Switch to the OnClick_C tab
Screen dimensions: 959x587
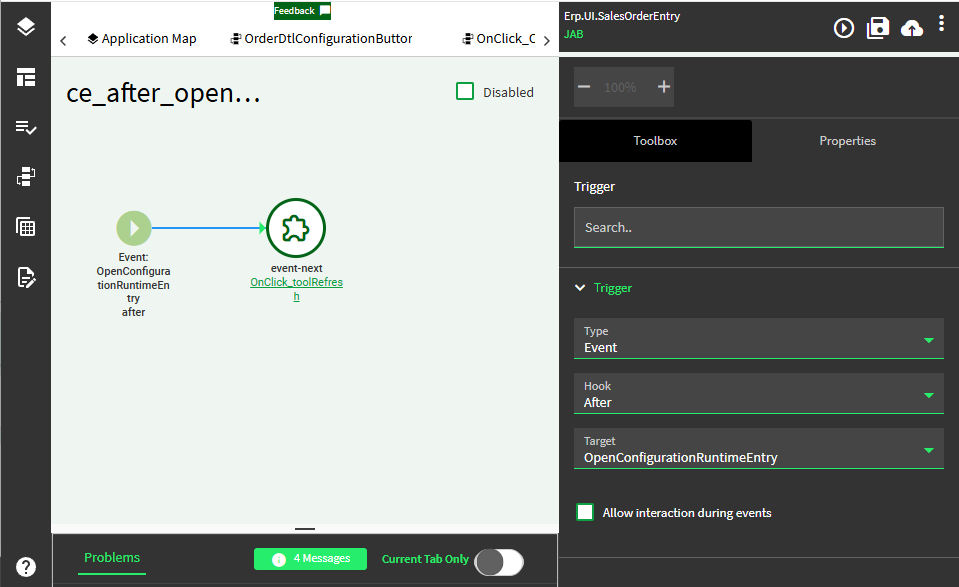(x=498, y=39)
